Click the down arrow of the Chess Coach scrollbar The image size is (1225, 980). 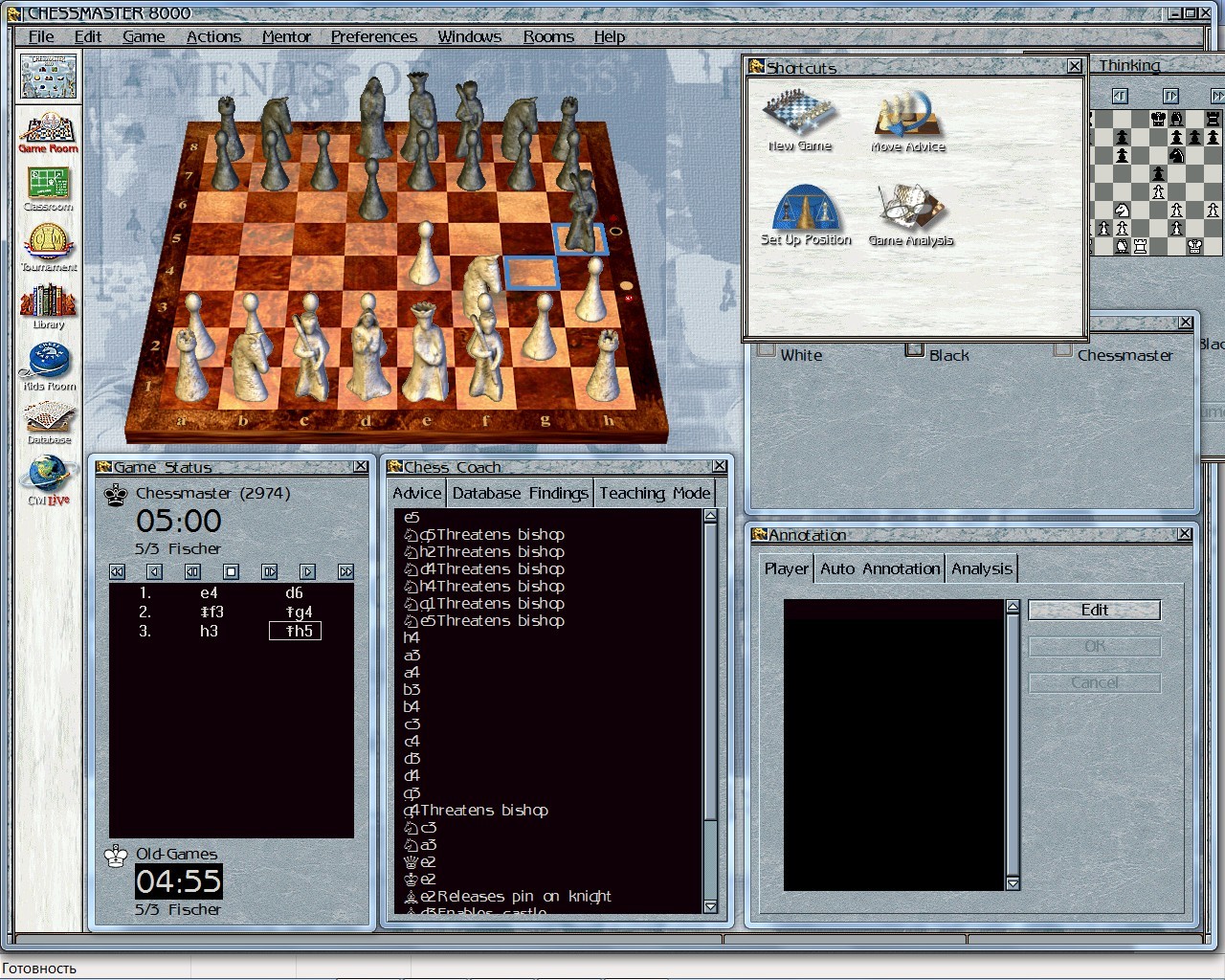click(x=710, y=906)
